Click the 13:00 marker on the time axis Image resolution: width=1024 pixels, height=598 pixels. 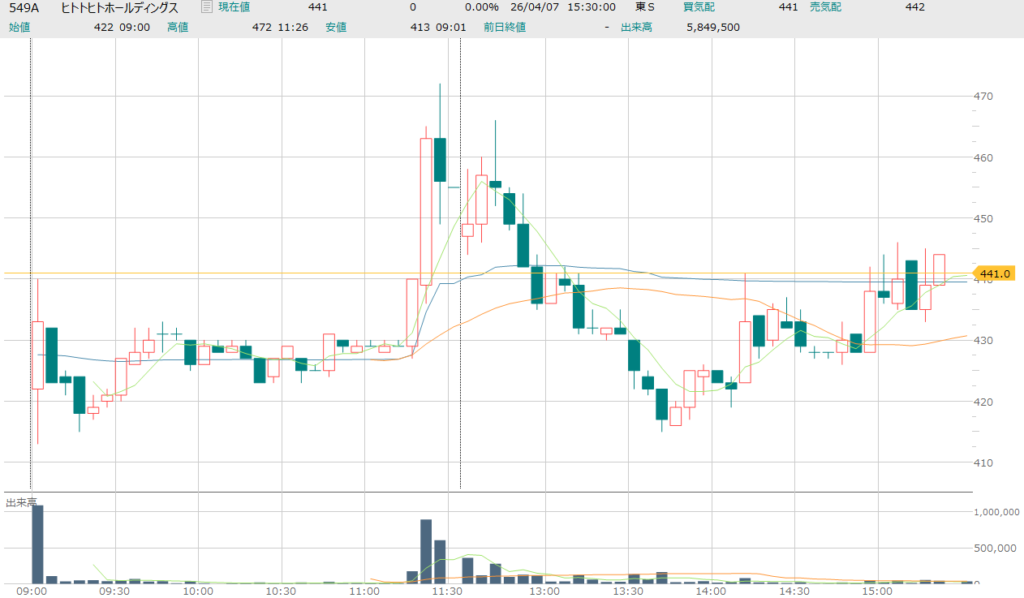543,592
